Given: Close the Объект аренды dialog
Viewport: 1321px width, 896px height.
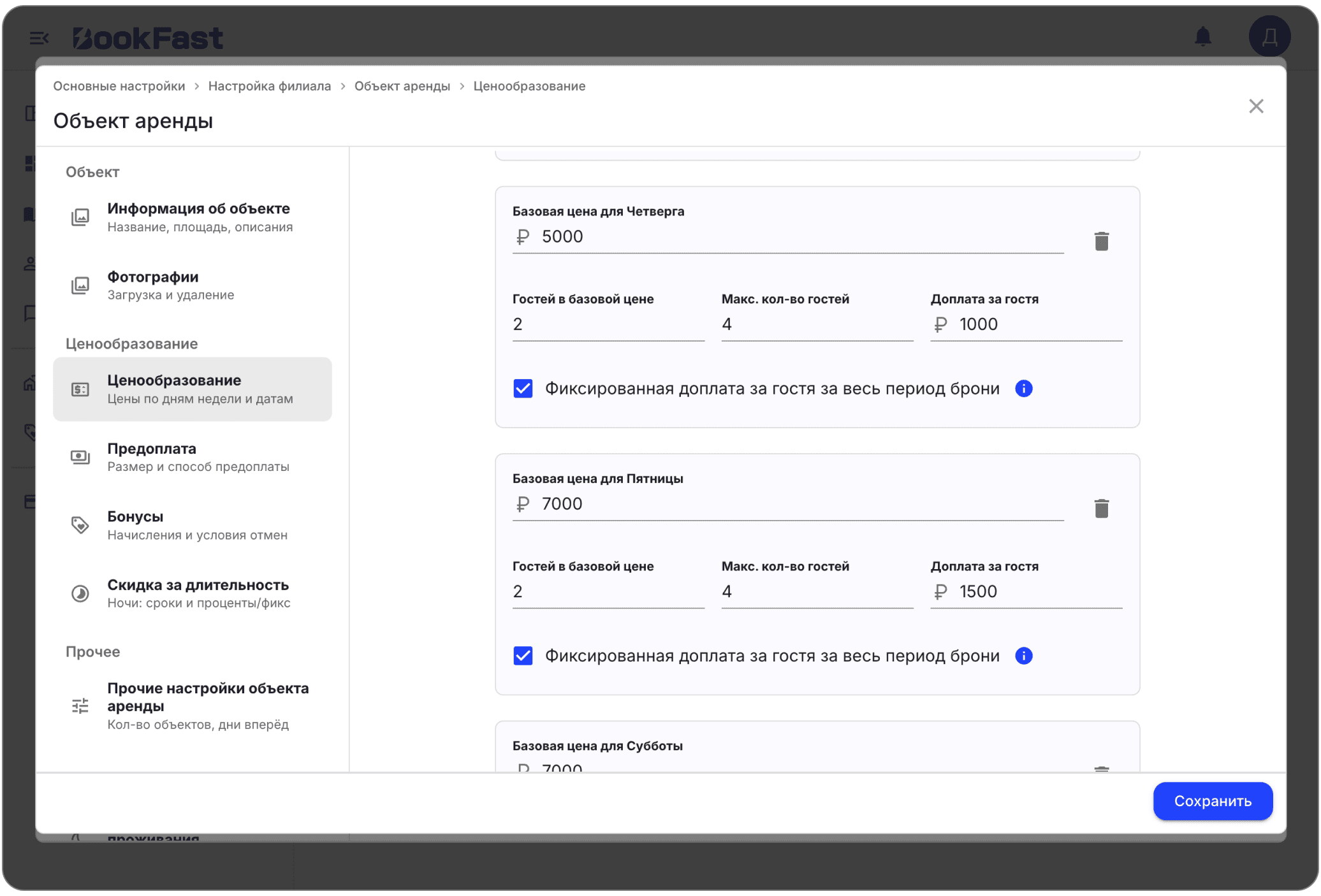Looking at the screenshot, I should [x=1255, y=106].
